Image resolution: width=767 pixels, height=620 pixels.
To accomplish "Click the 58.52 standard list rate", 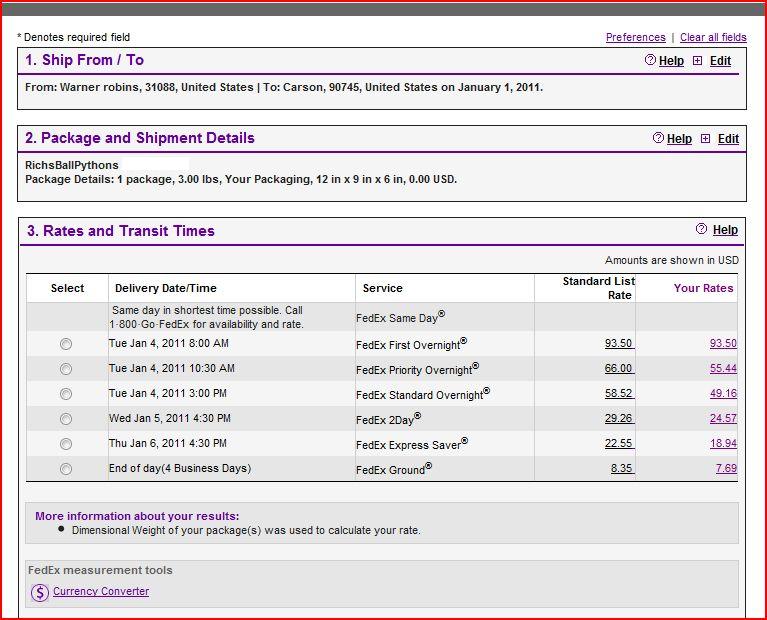I will pyautogui.click(x=619, y=393).
